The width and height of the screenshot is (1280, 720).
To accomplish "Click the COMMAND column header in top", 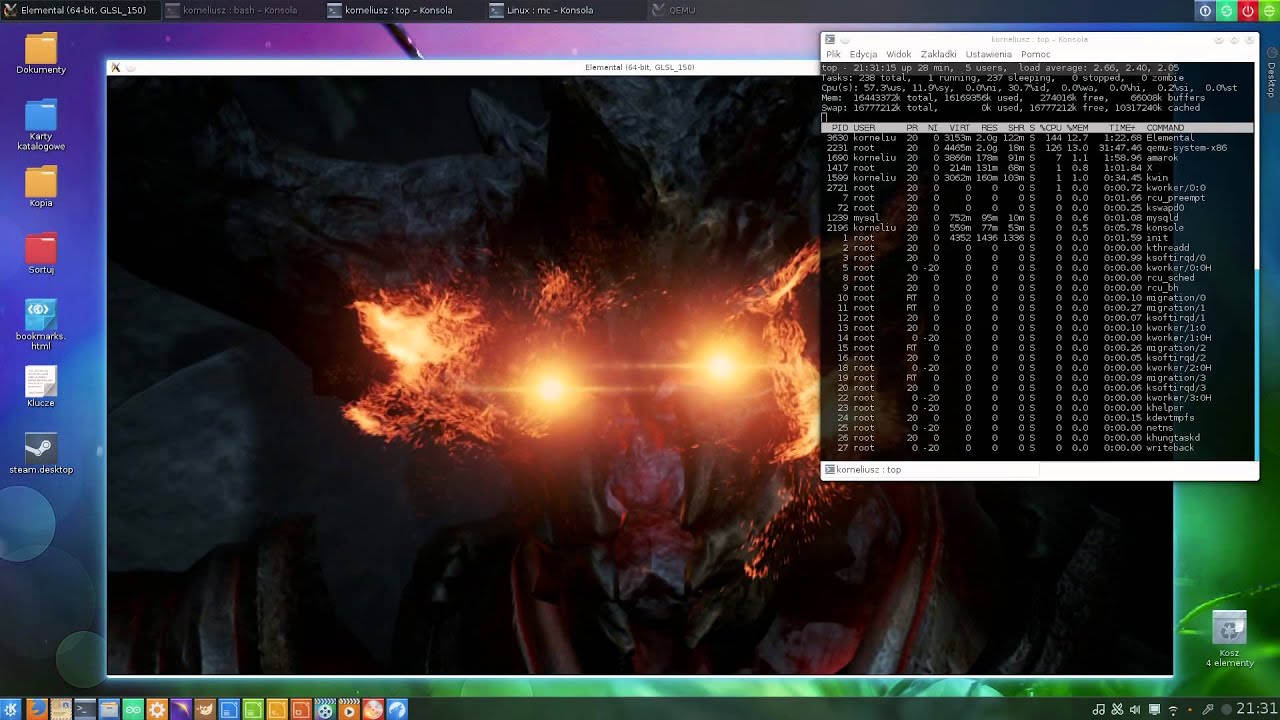I will [x=1165, y=128].
